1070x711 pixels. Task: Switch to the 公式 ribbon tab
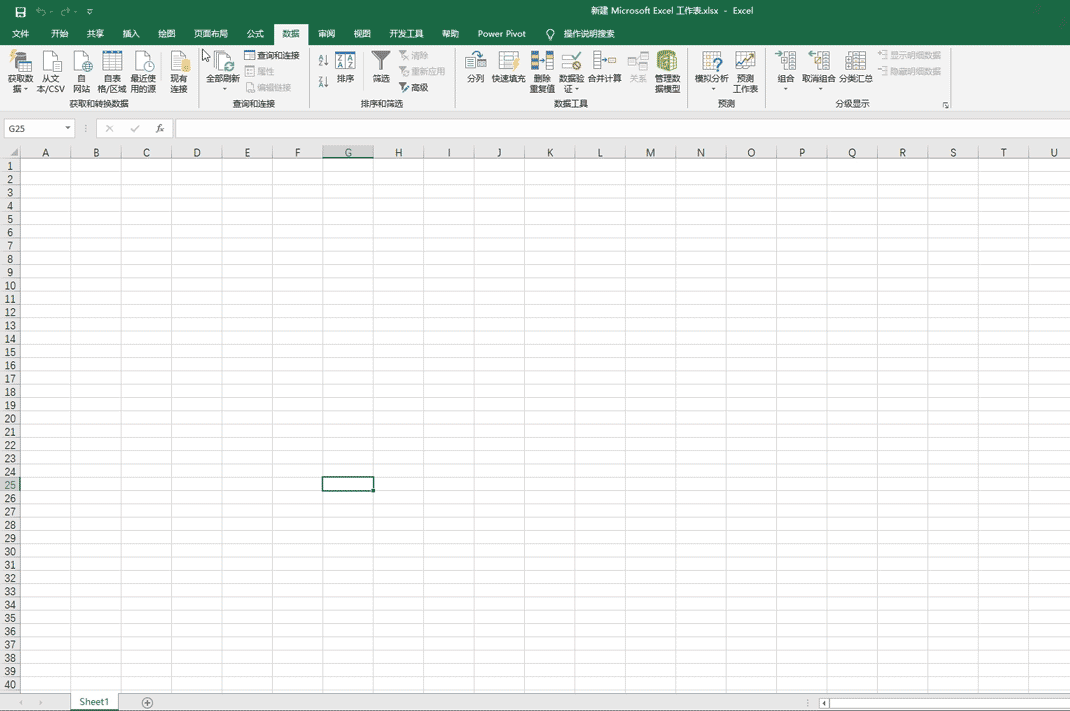255,33
